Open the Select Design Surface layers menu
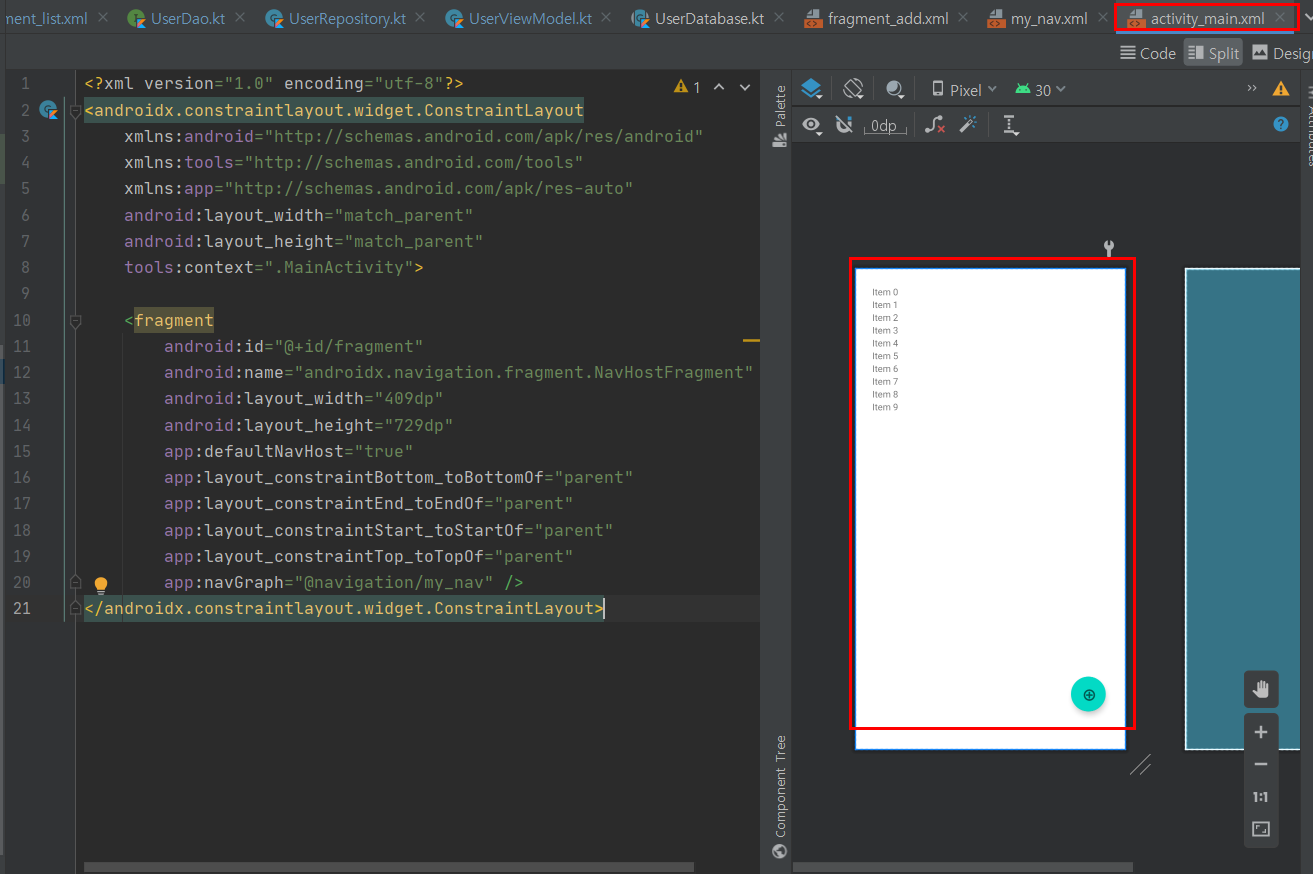This screenshot has height=874, width=1313. pos(812,89)
